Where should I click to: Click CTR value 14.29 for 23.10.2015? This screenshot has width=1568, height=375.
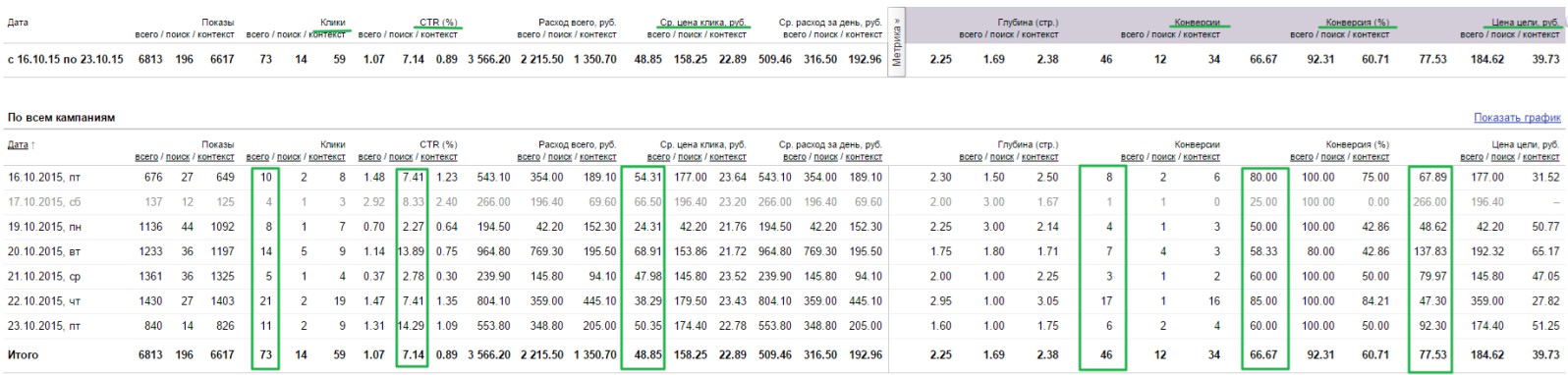pos(412,326)
